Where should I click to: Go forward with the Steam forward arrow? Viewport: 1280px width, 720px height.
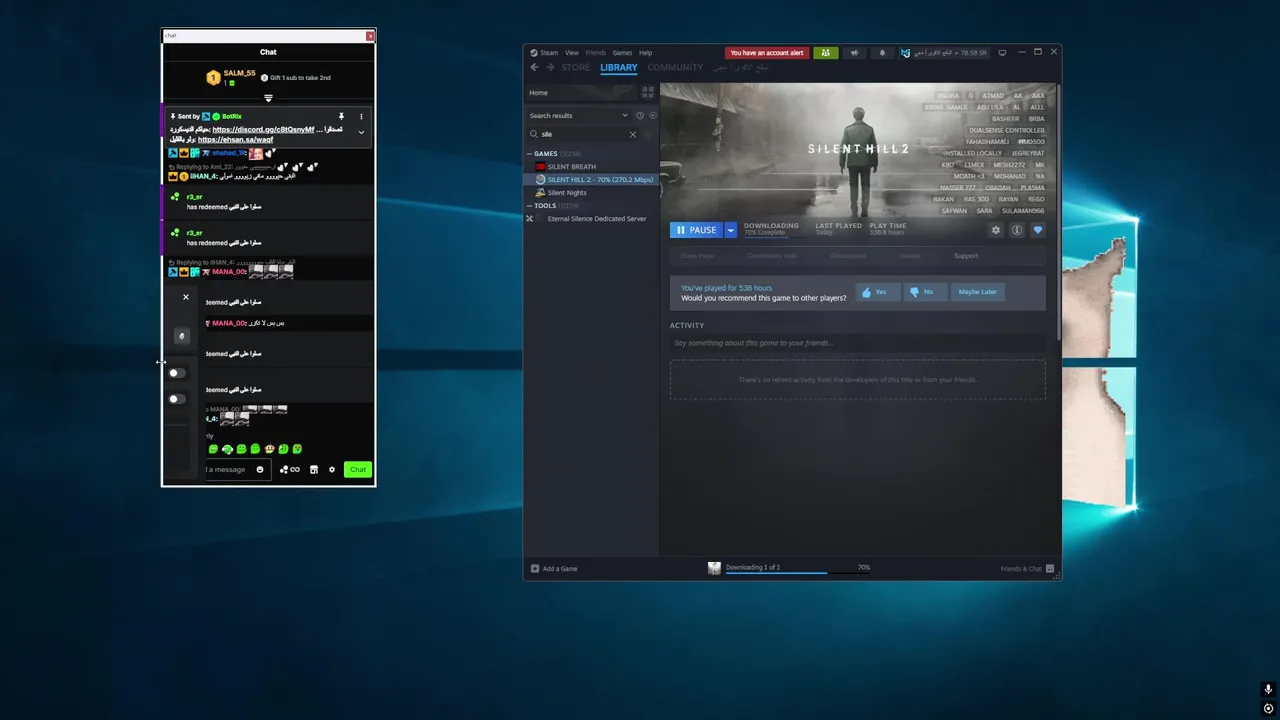pos(550,68)
